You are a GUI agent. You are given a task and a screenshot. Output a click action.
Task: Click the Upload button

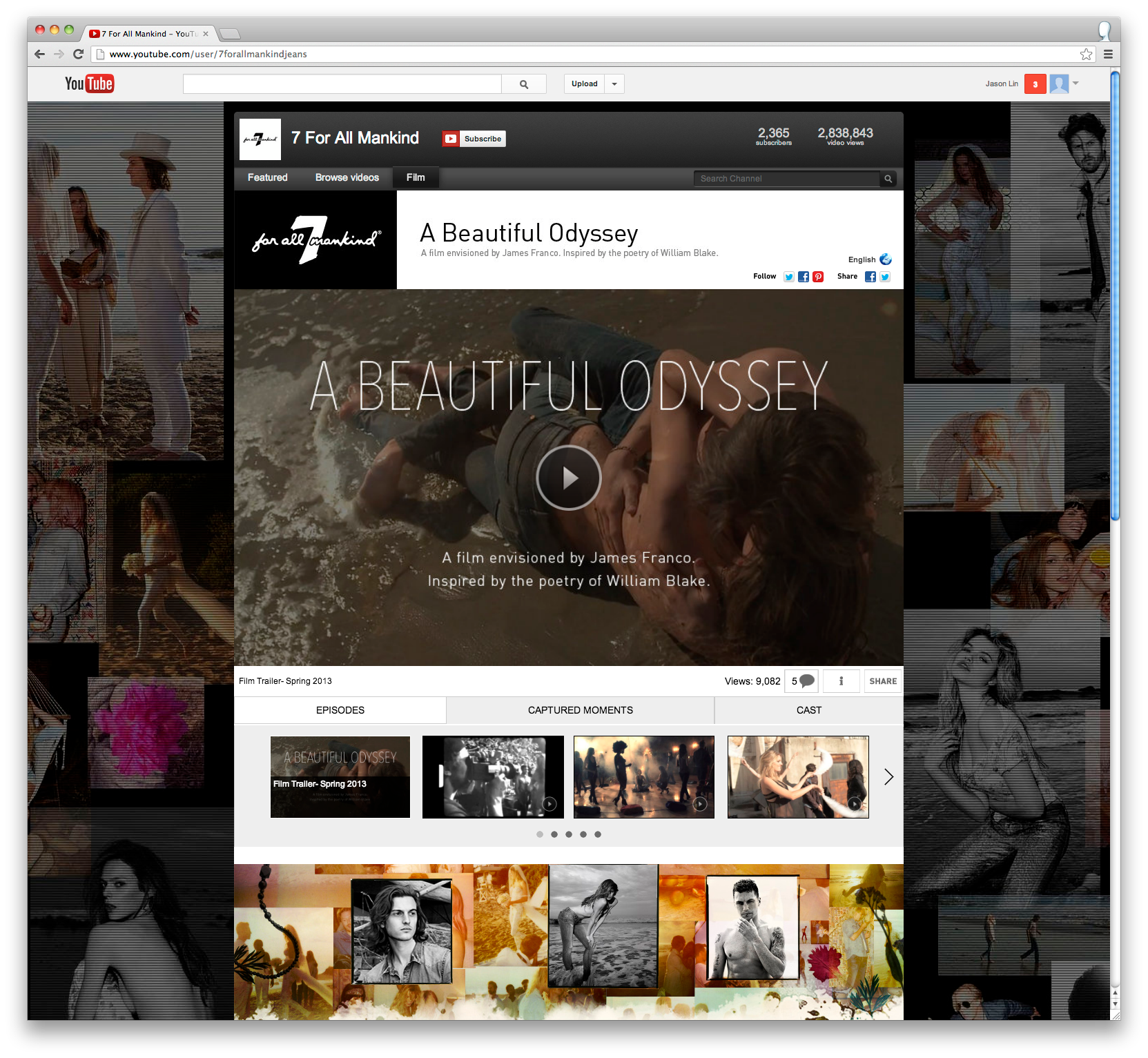(585, 84)
